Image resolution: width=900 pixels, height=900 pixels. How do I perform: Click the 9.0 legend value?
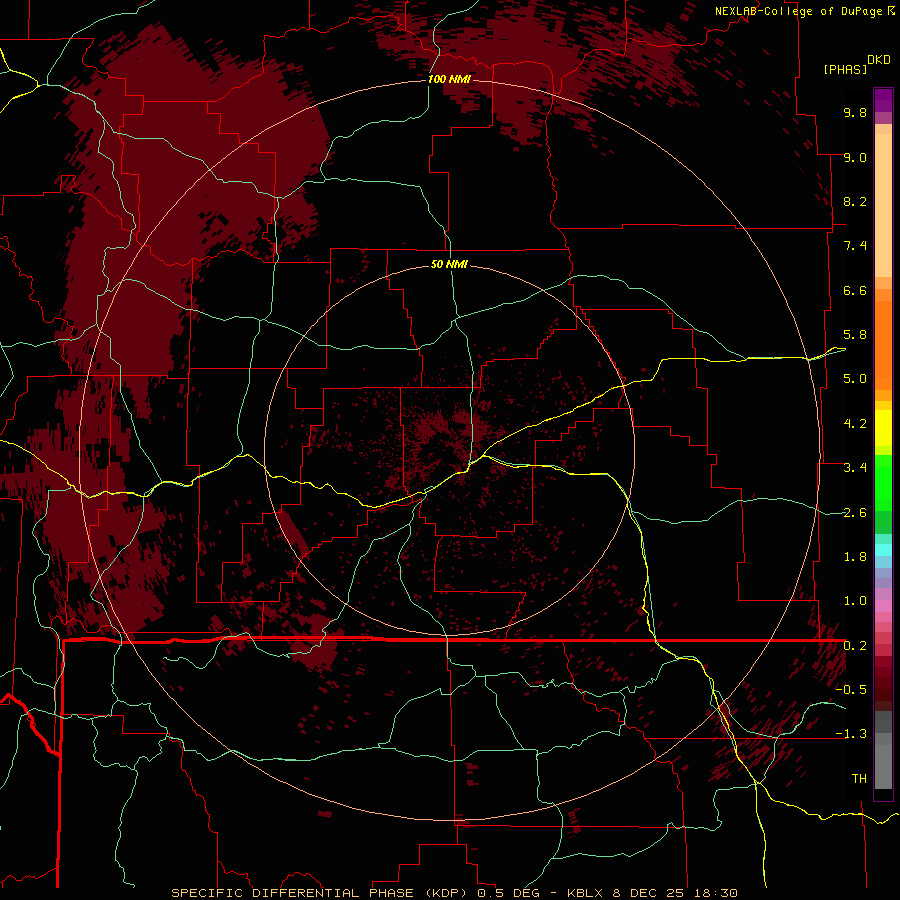(855, 157)
